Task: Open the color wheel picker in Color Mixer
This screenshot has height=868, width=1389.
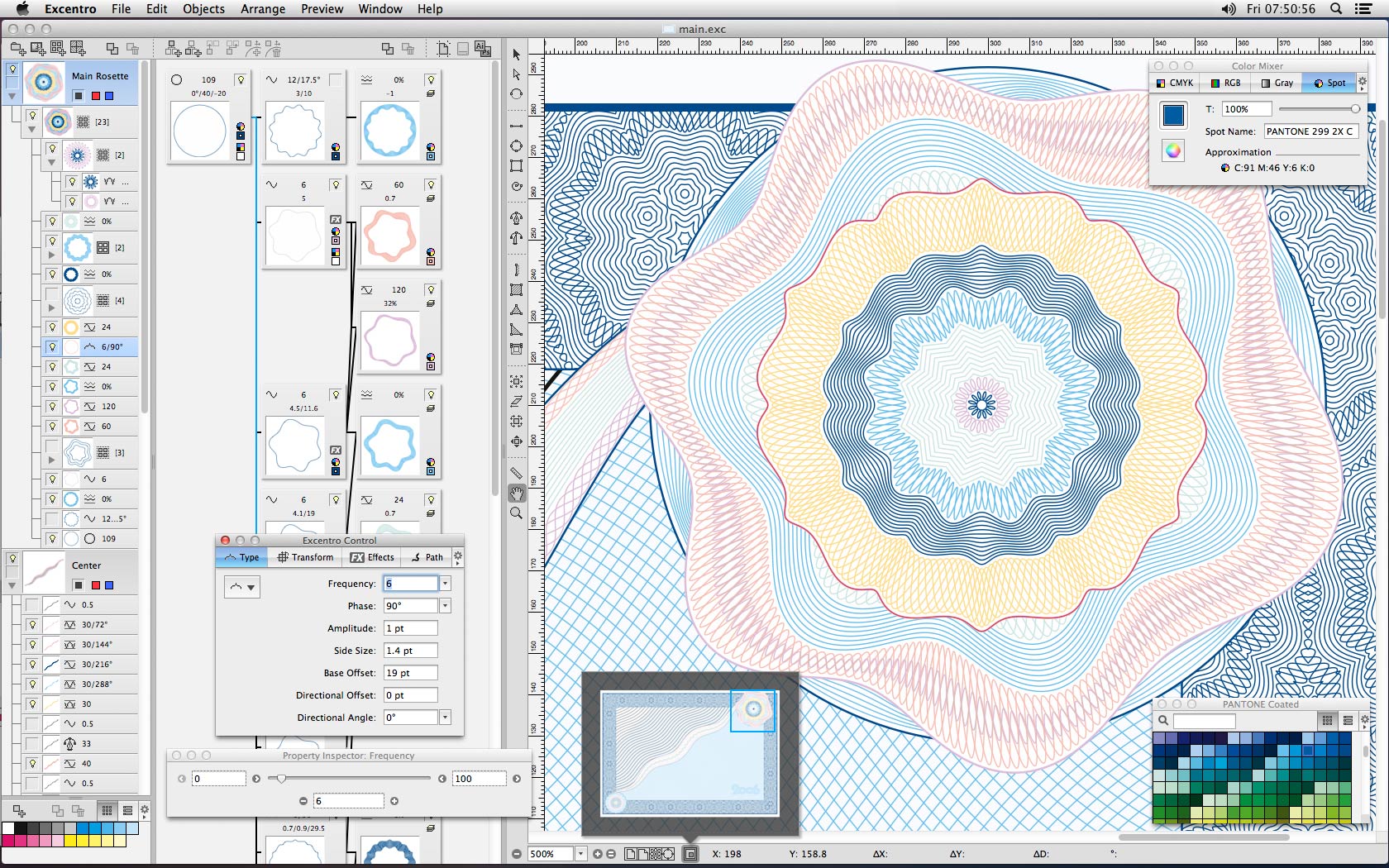Action: pyautogui.click(x=1173, y=150)
